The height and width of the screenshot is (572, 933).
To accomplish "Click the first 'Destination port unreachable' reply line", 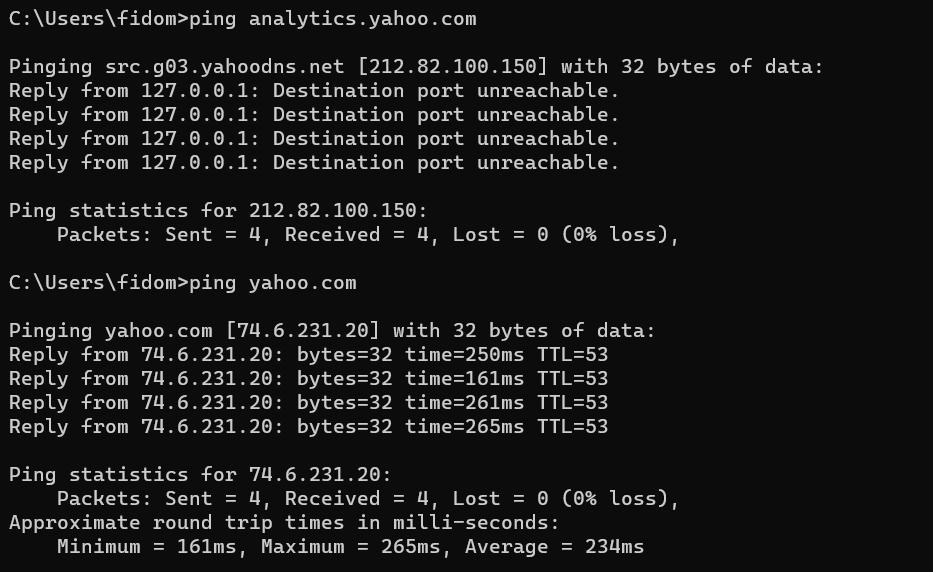I will (x=314, y=91).
